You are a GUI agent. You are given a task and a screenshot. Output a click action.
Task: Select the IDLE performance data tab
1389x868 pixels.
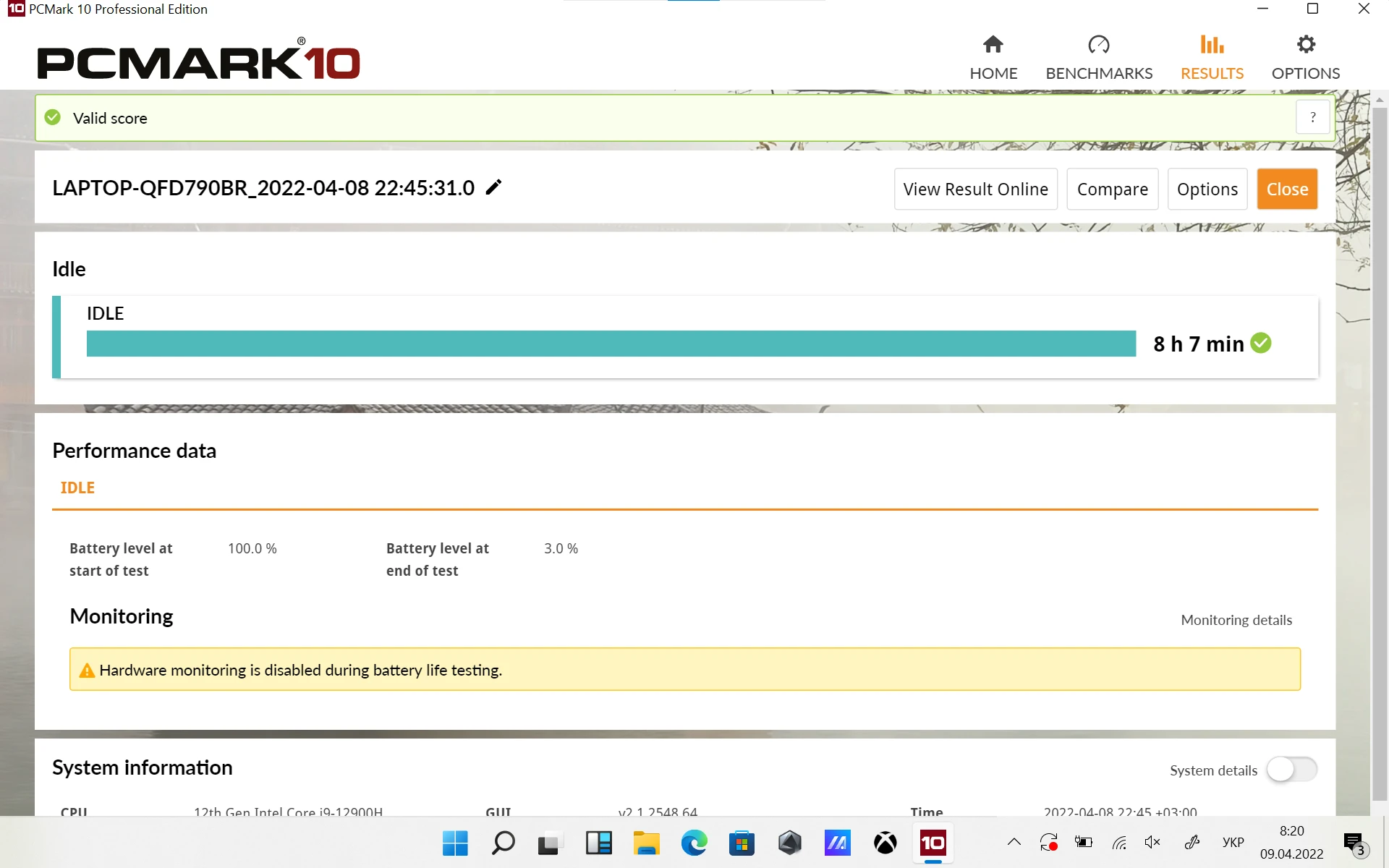coord(77,488)
